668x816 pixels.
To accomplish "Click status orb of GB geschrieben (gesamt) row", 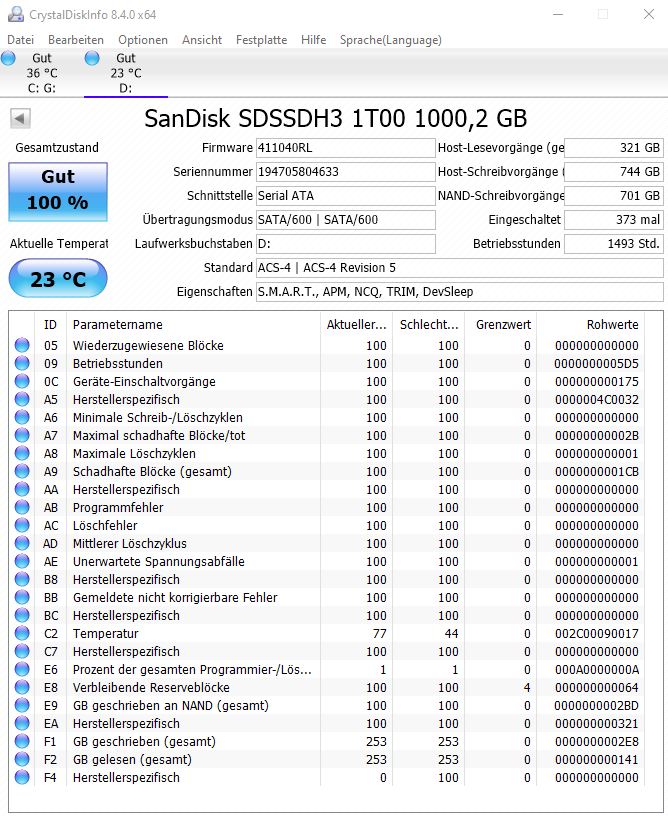I will click(x=22, y=741).
